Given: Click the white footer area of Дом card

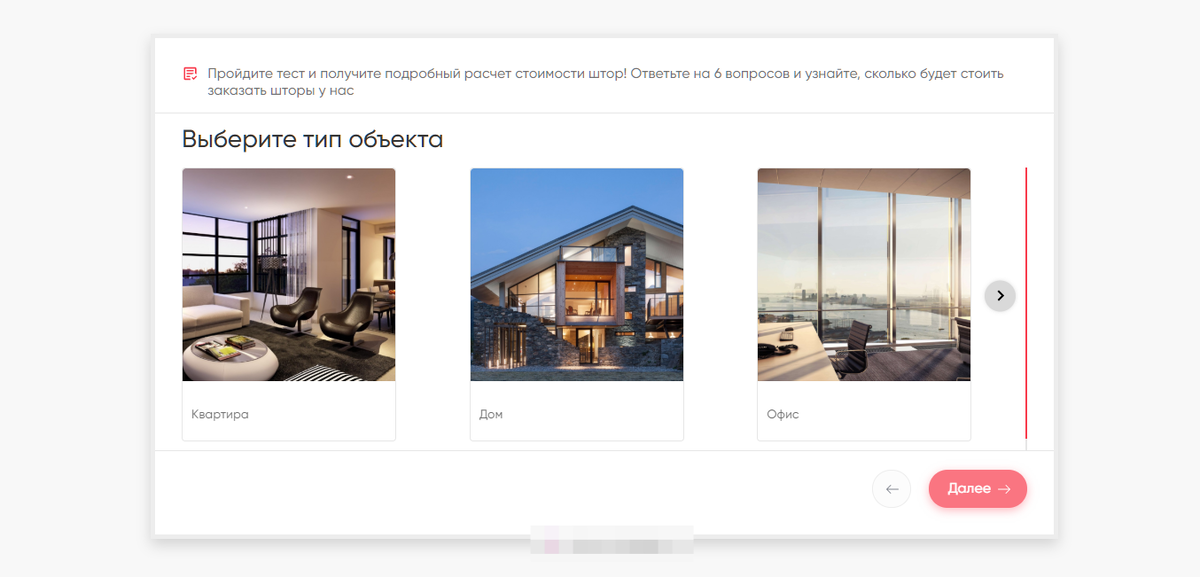Looking at the screenshot, I should 577,410.
